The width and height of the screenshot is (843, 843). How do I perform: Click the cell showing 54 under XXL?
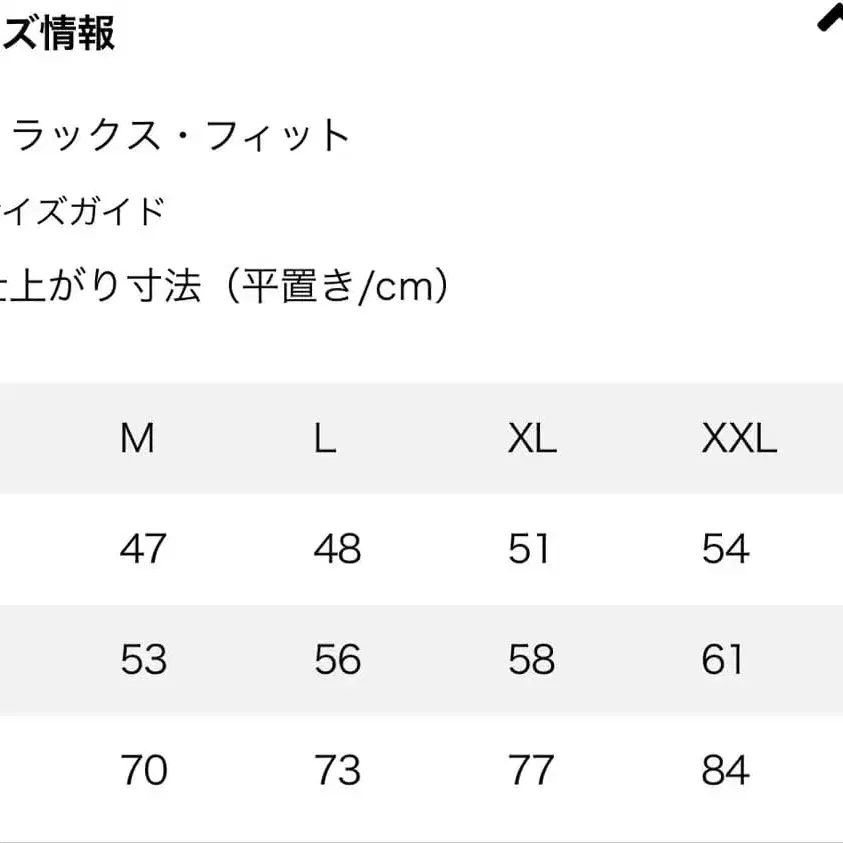pyautogui.click(x=725, y=549)
